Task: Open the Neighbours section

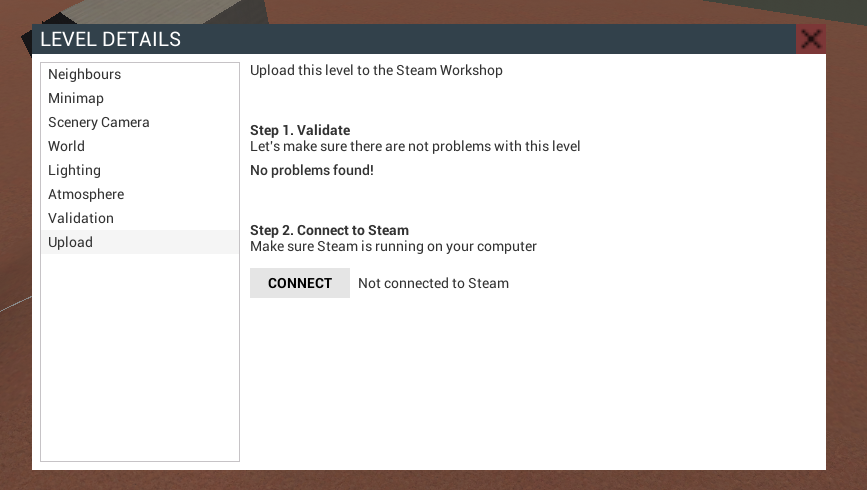Action: [140, 74]
